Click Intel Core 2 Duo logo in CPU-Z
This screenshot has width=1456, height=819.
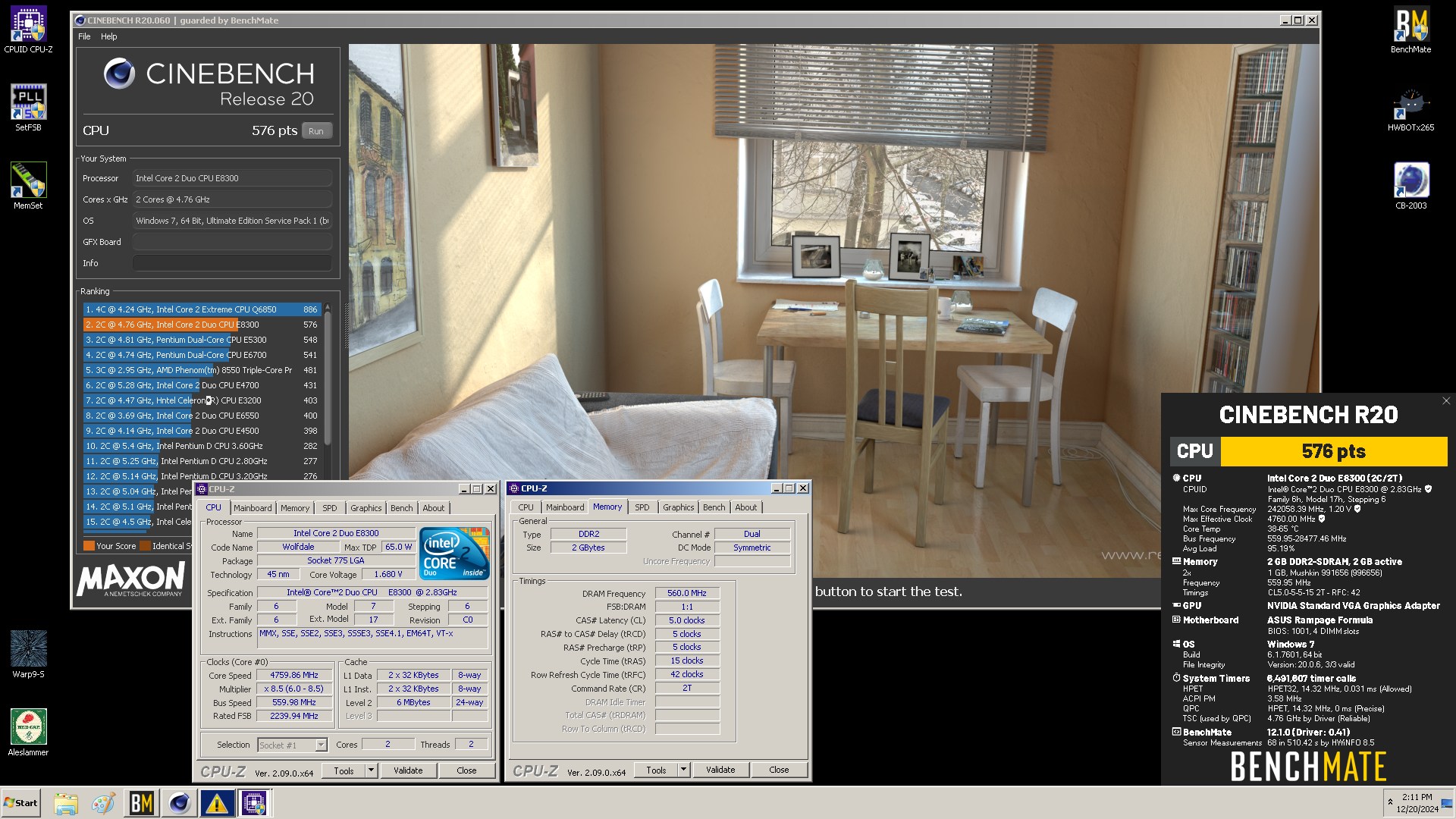453,554
